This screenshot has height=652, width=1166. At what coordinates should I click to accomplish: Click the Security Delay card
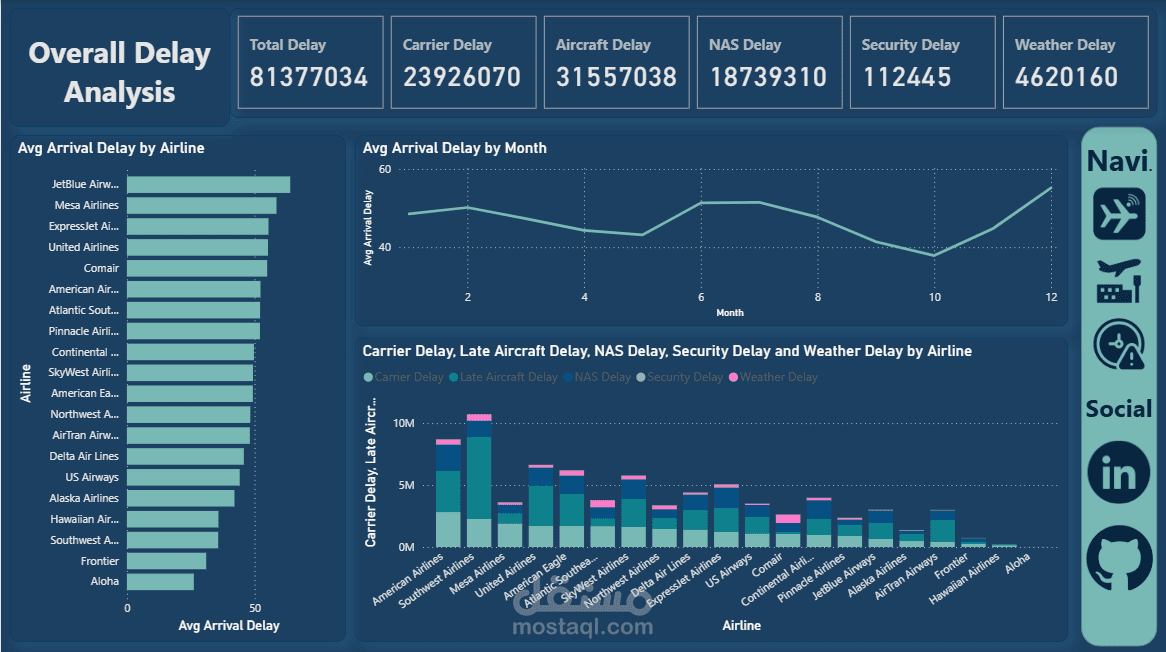(923, 62)
